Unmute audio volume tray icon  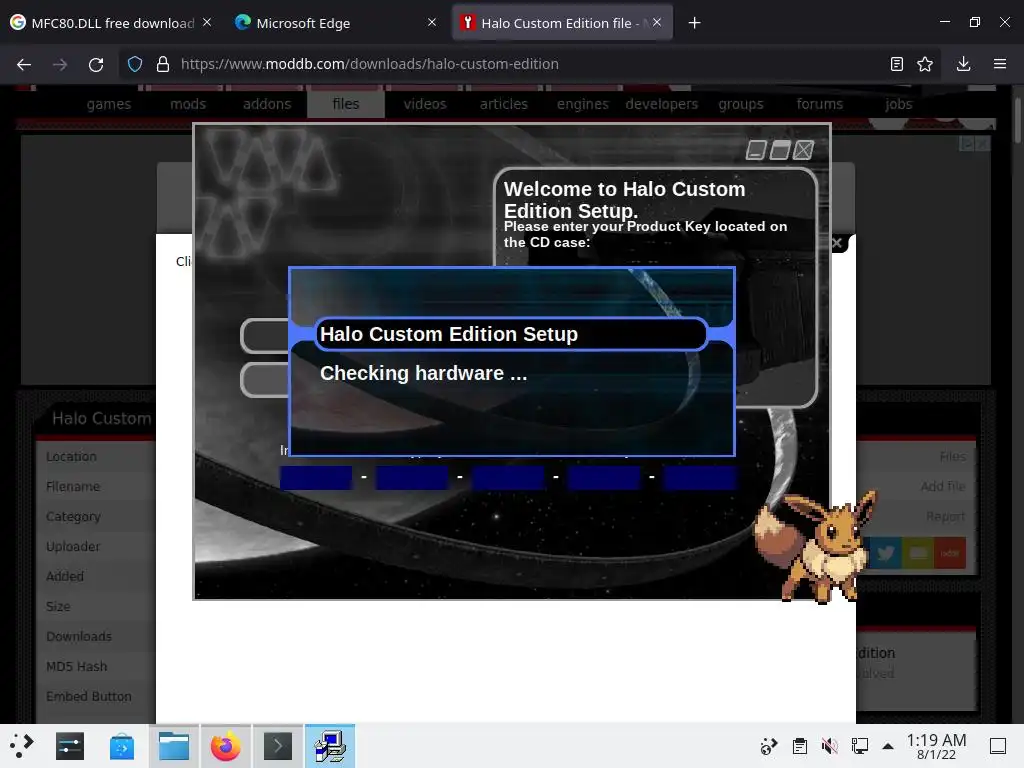pyautogui.click(x=829, y=745)
